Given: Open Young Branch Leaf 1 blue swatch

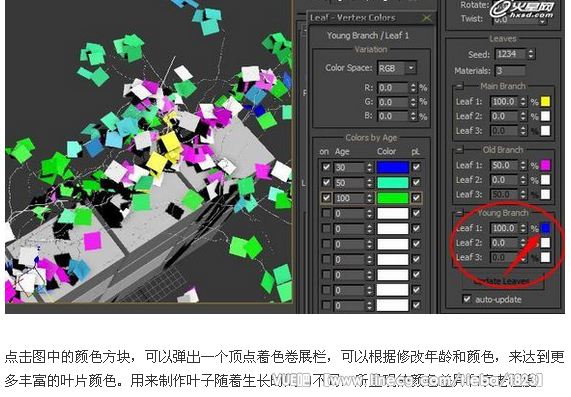Looking at the screenshot, I should [545, 228].
